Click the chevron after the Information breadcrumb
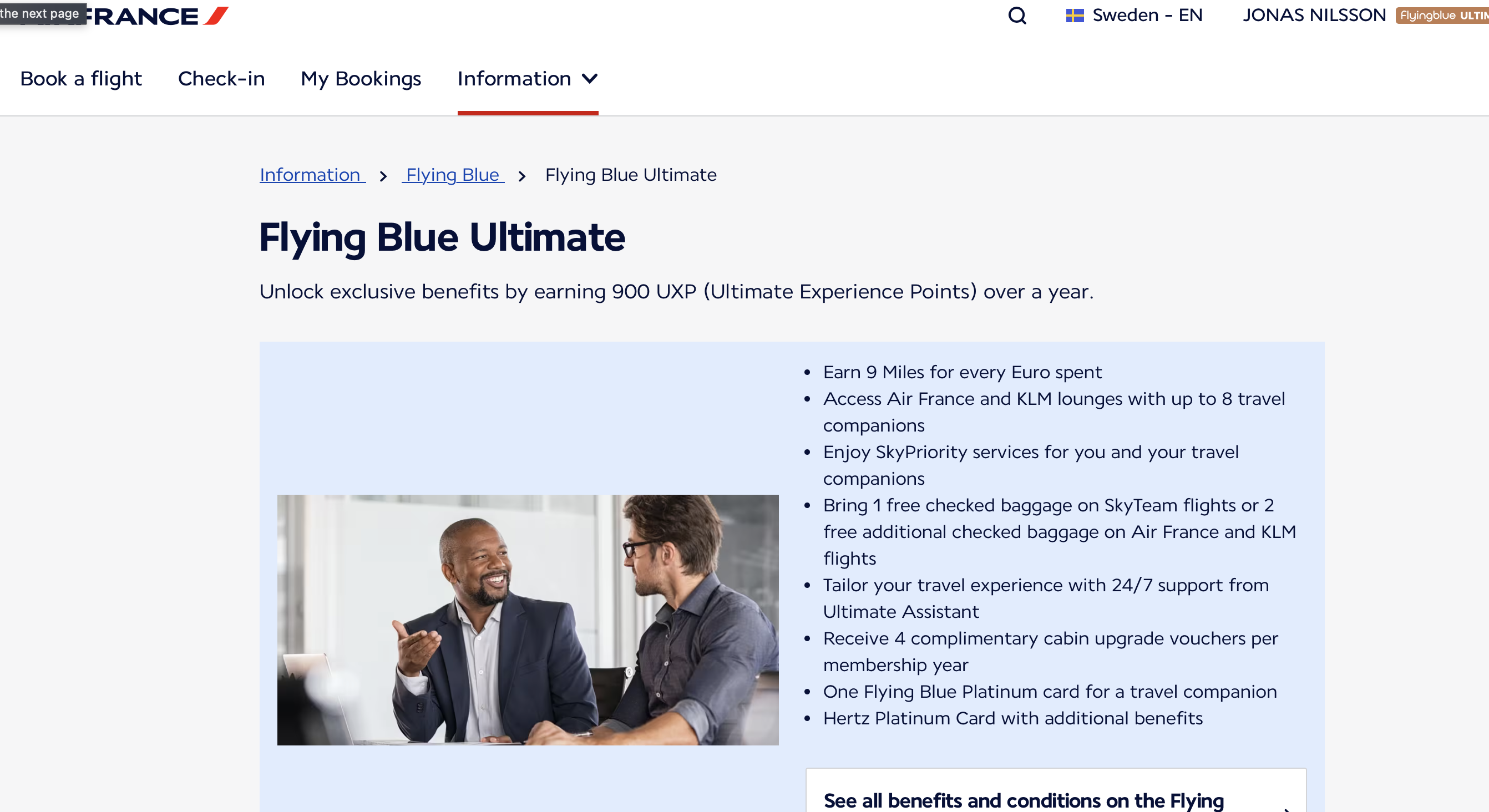1489x812 pixels. [x=383, y=176]
